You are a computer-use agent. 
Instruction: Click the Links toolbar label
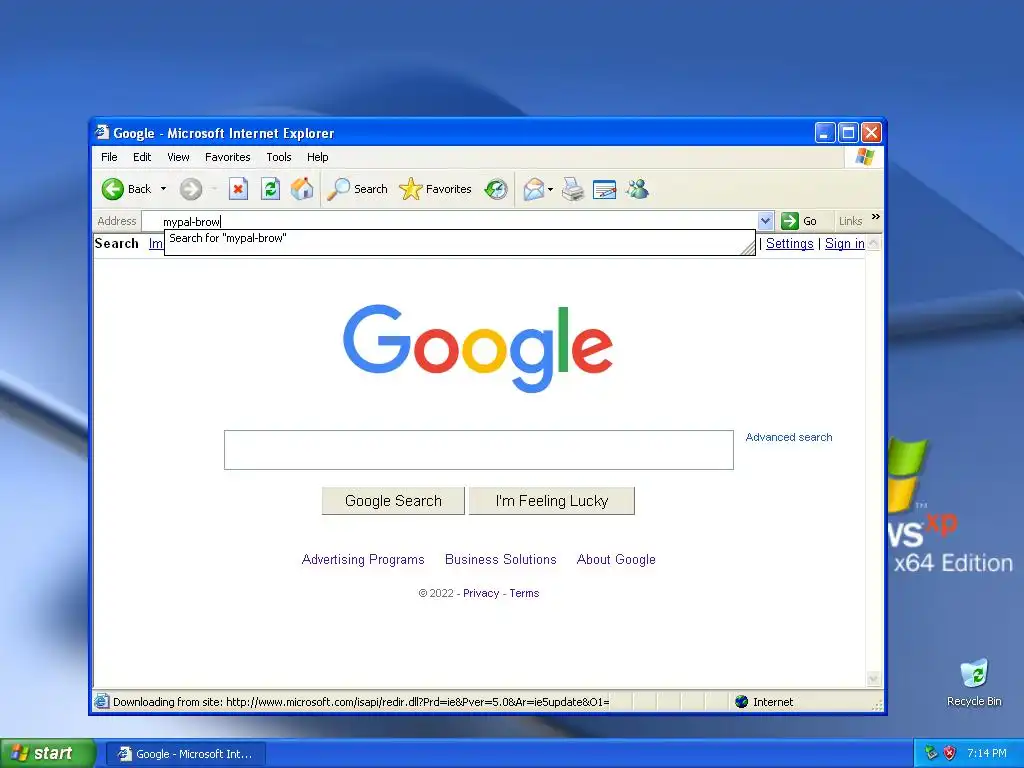[x=850, y=221]
